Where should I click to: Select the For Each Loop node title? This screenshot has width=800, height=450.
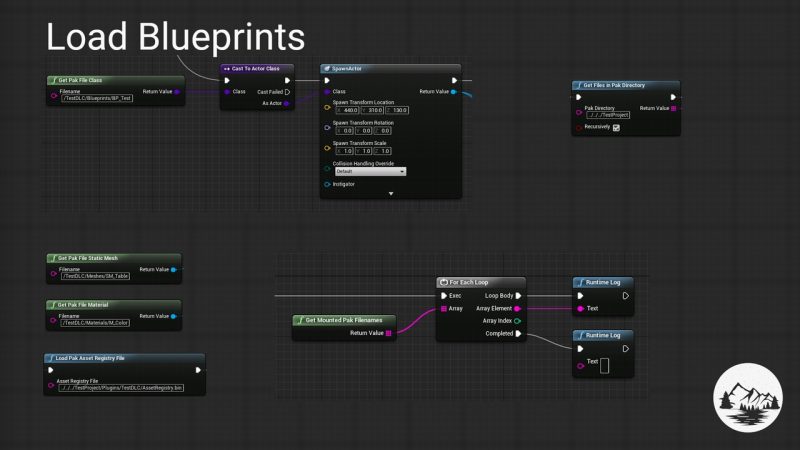pos(468,282)
